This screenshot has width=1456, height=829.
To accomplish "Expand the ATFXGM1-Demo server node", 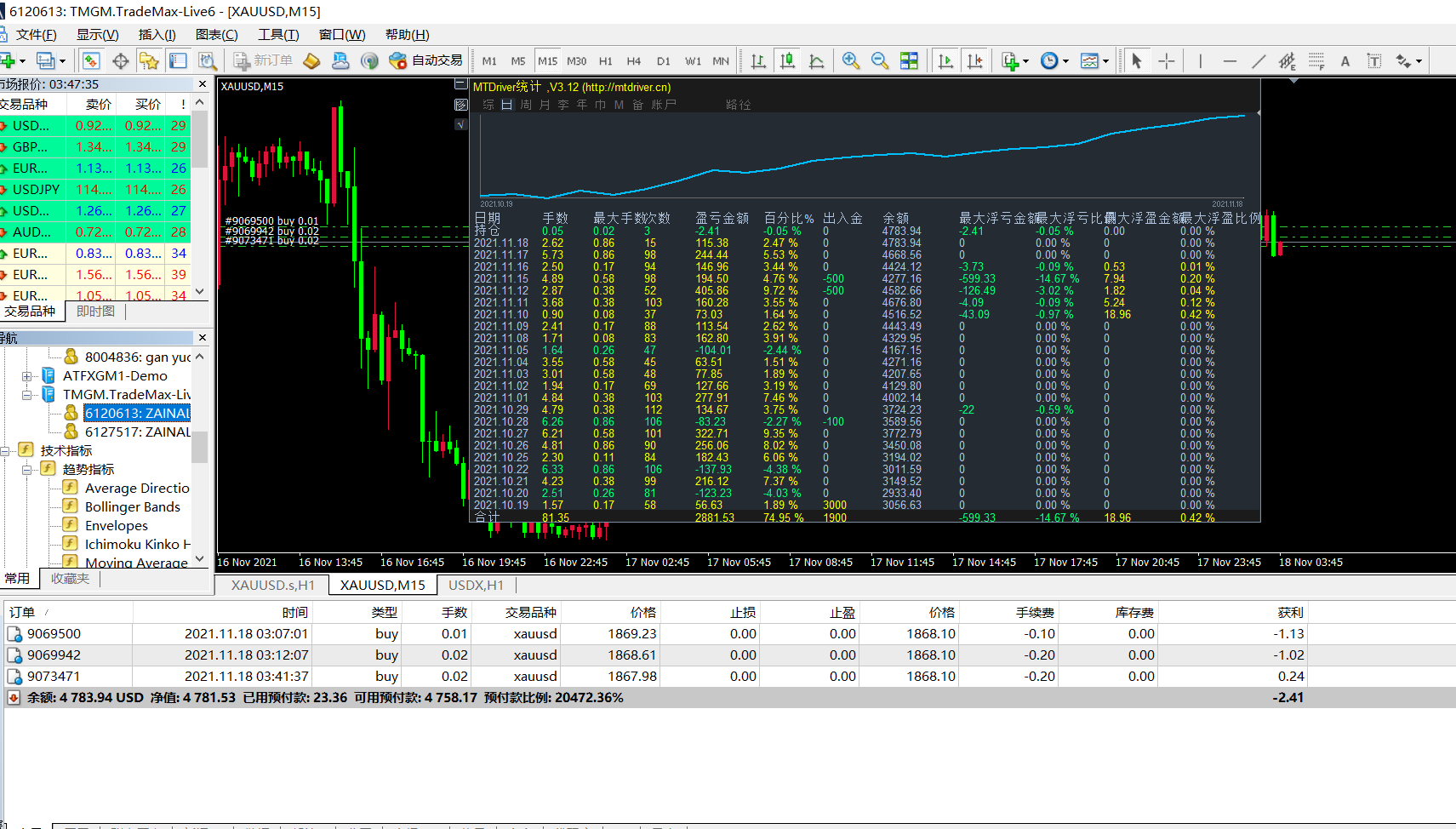I will click(27, 376).
